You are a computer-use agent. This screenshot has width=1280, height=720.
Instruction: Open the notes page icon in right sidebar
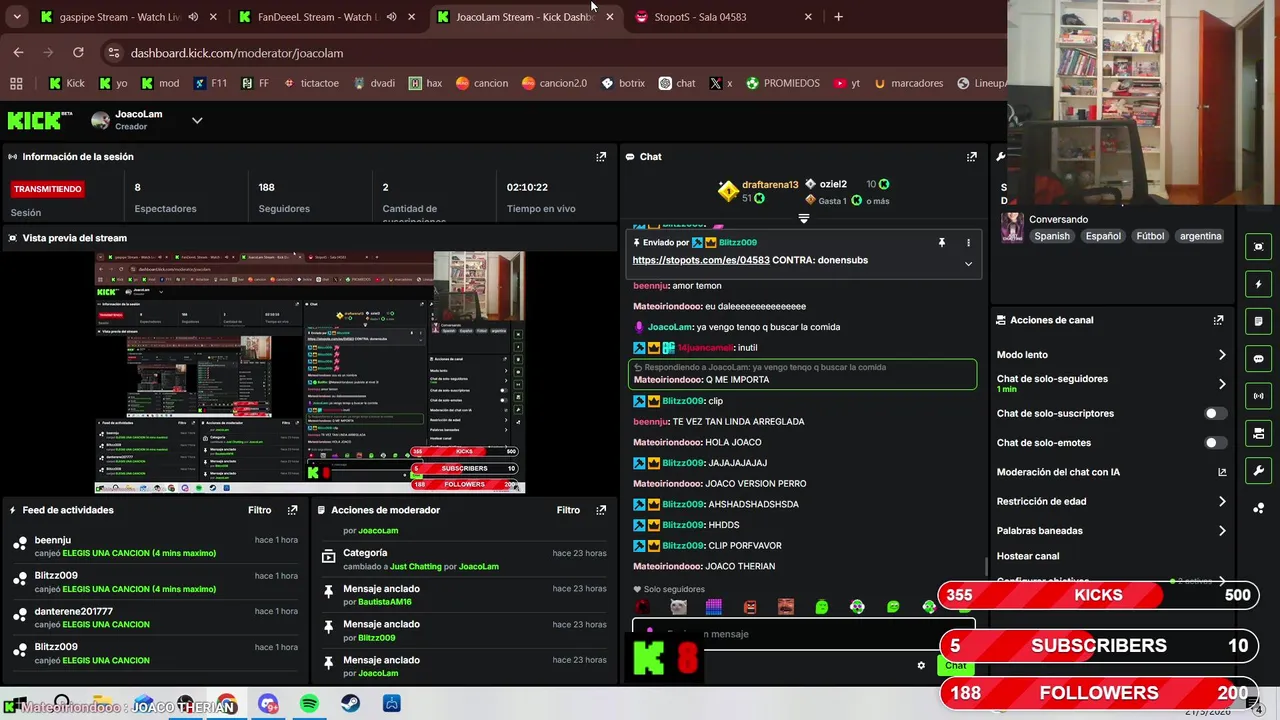pyautogui.click(x=1258, y=321)
